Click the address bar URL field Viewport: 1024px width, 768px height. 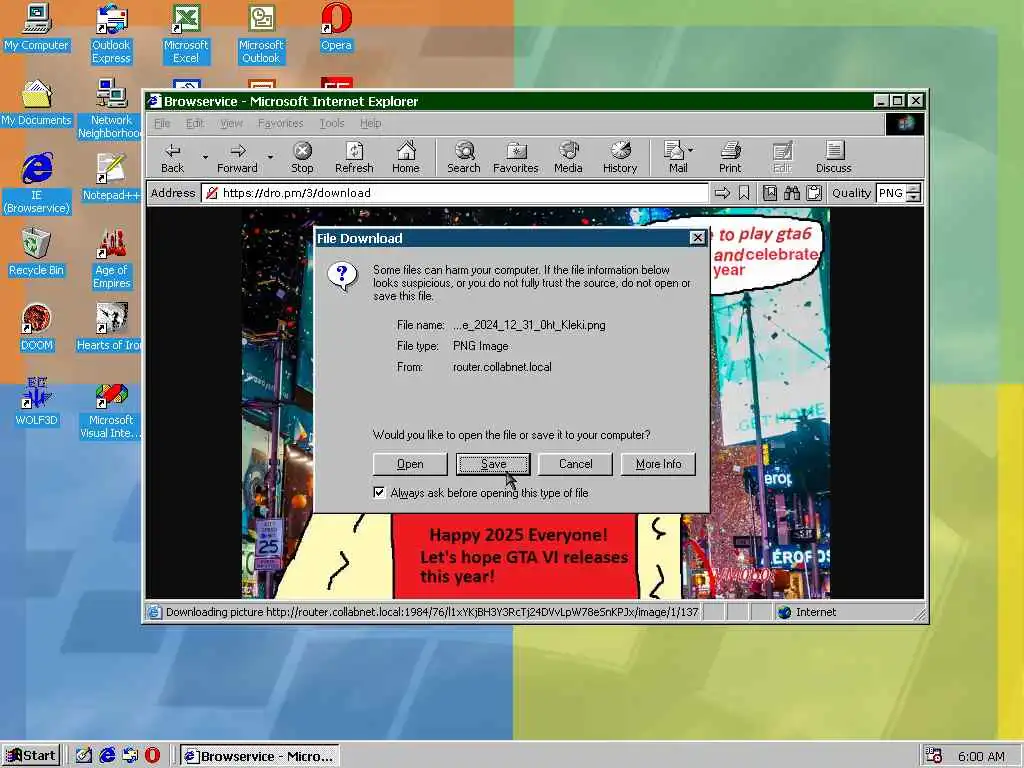pyautogui.click(x=455, y=193)
